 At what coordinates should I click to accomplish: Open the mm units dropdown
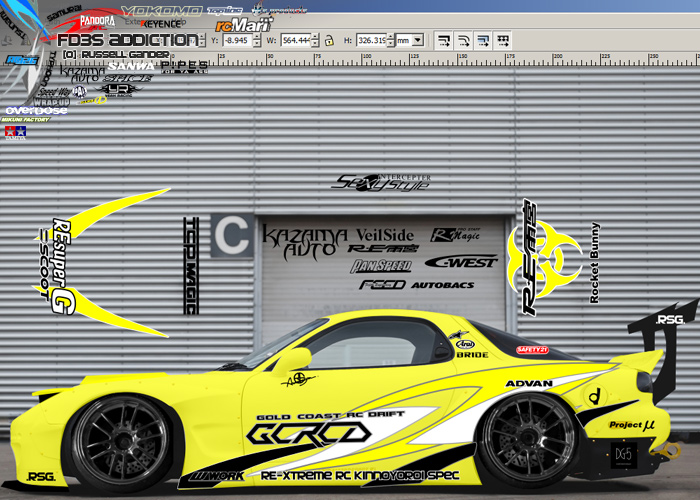[x=418, y=40]
